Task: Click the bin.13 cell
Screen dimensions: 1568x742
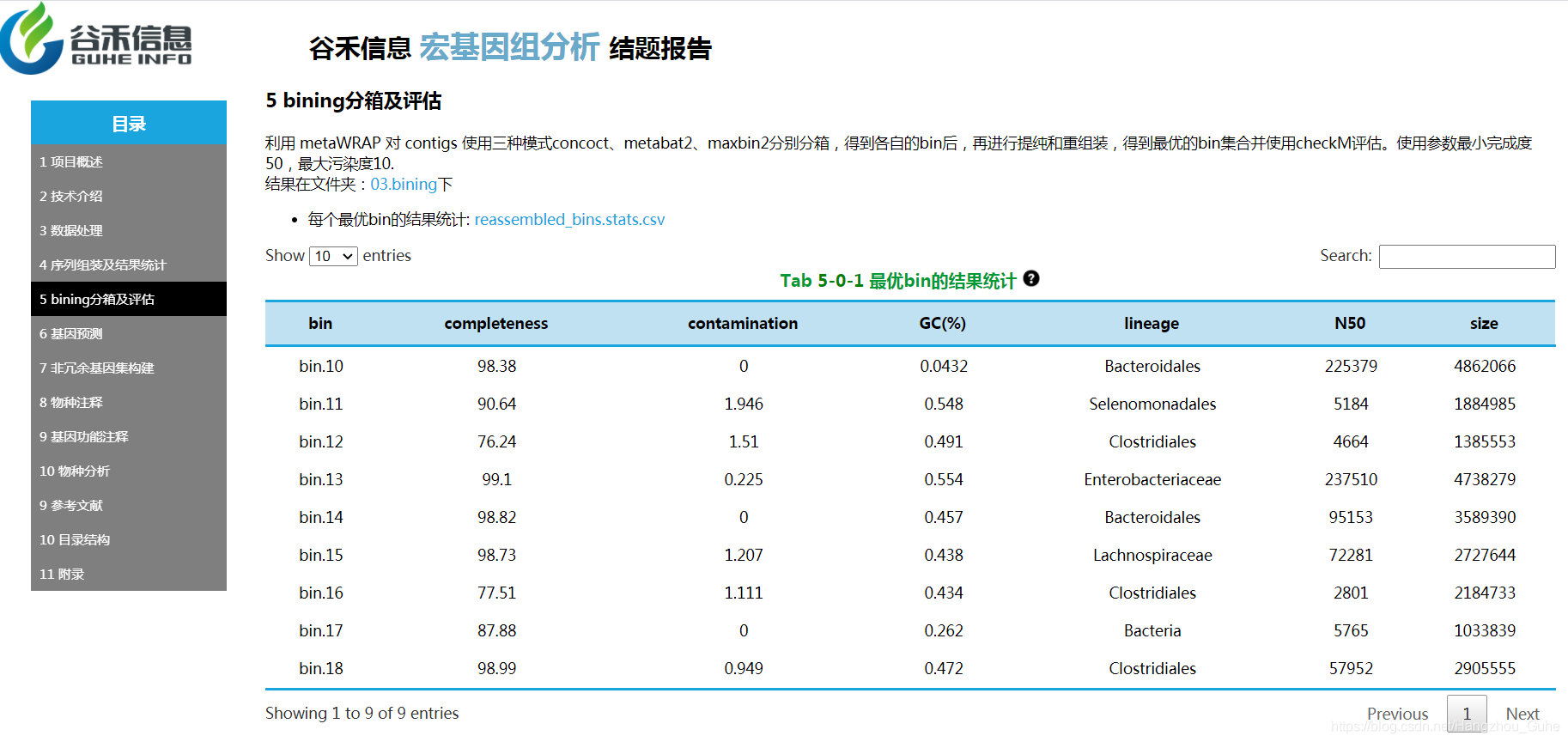Action: [321, 479]
